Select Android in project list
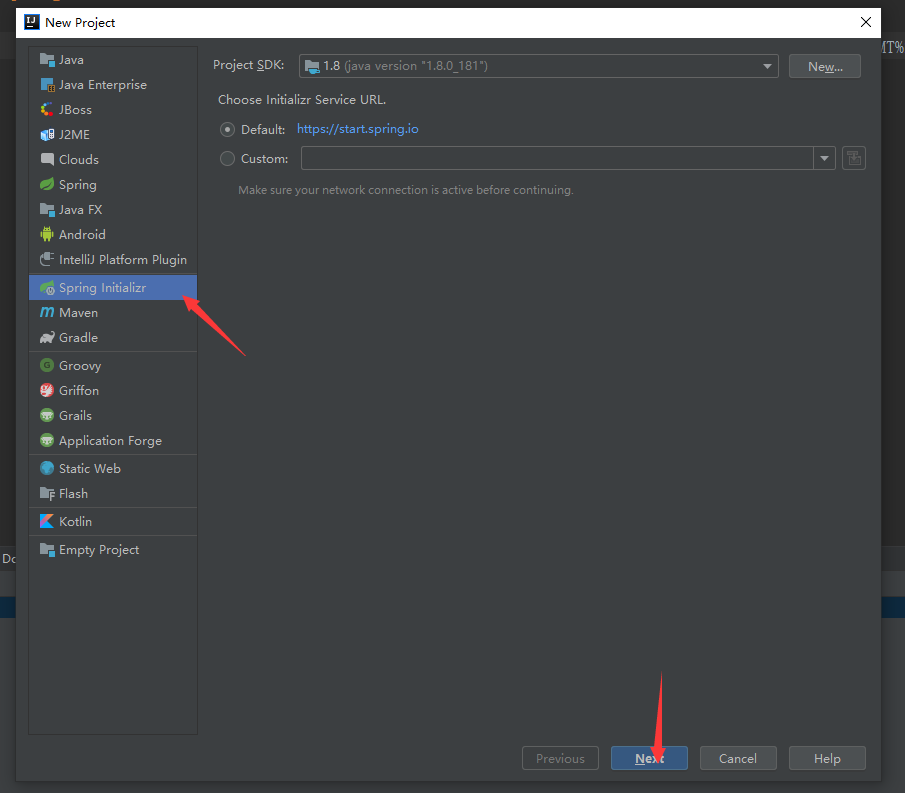Screen dimensions: 905x793 [x=113, y=234]
